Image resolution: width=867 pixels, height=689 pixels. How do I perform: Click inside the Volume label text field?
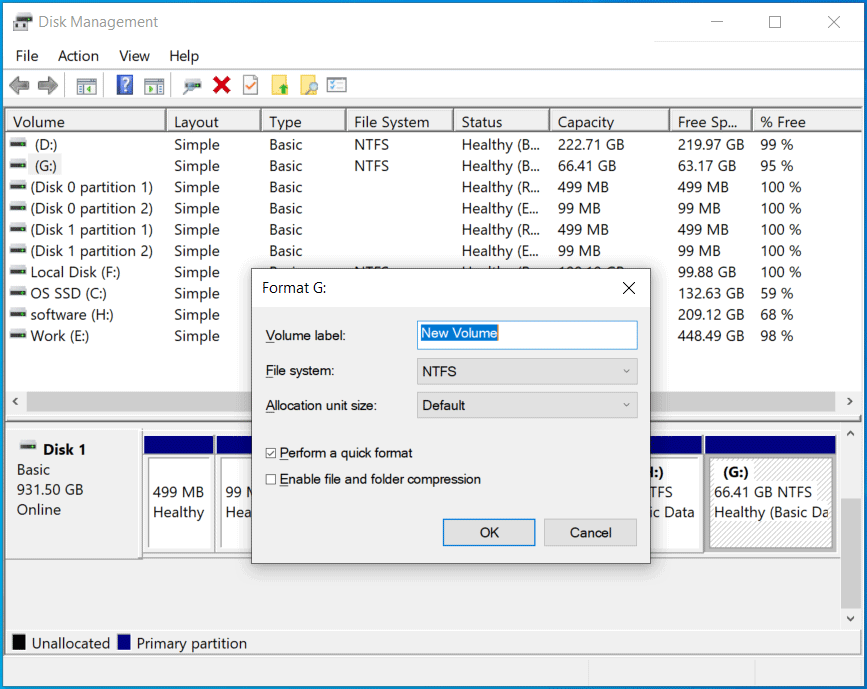527,335
